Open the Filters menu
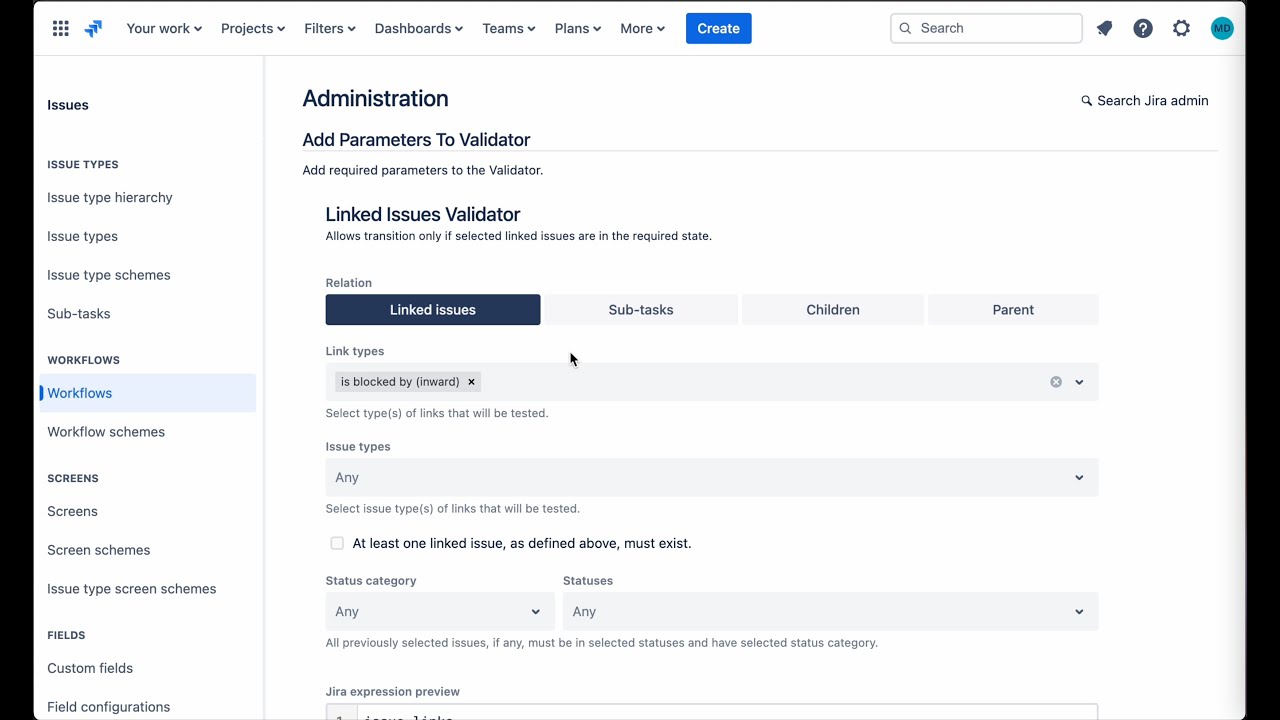Viewport: 1280px width, 720px height. click(x=330, y=28)
